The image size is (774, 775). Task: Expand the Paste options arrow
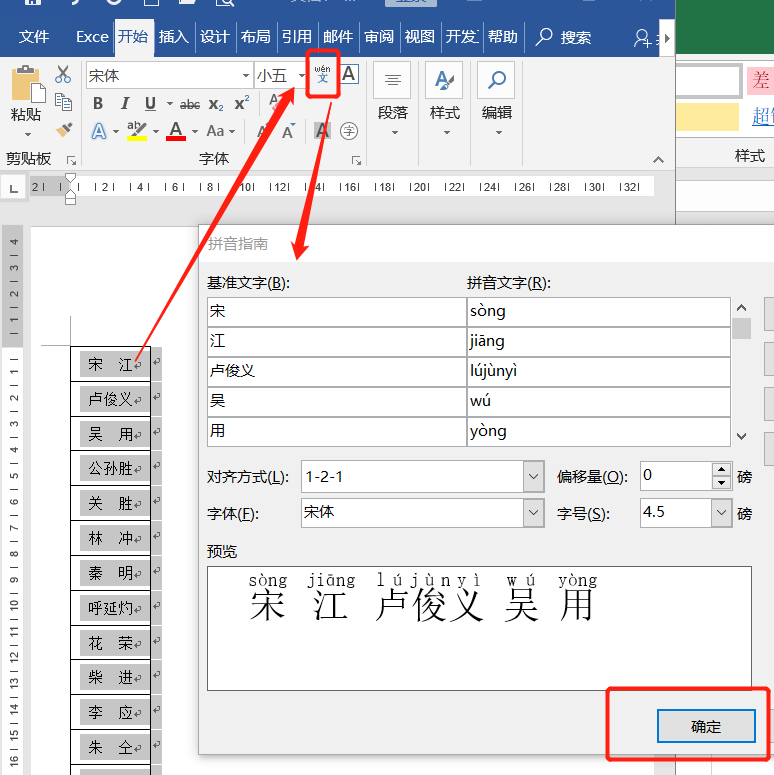coord(28,134)
